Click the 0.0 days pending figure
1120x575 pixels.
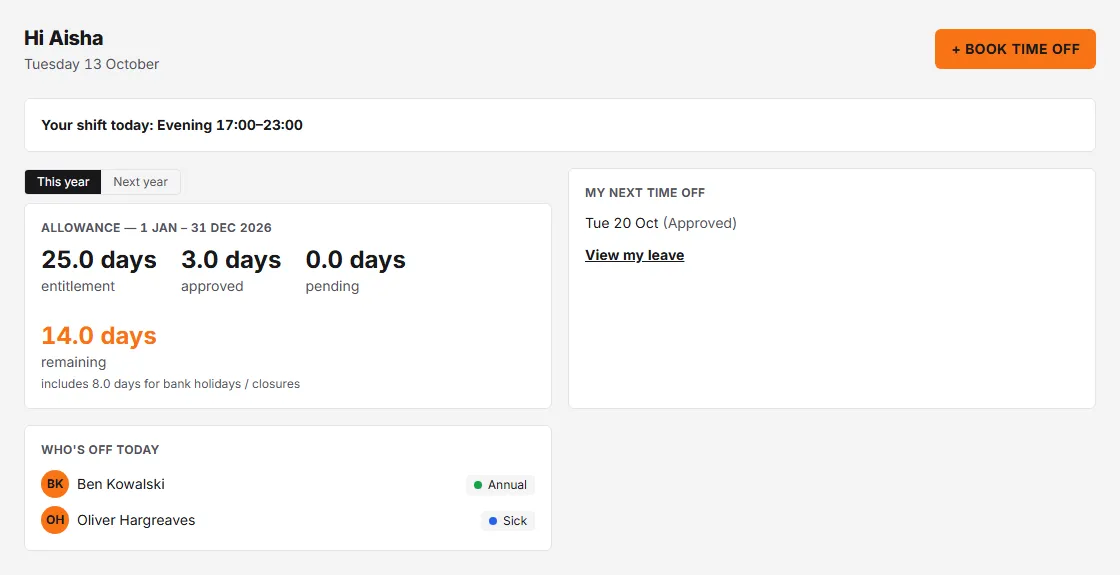pyautogui.click(x=356, y=260)
